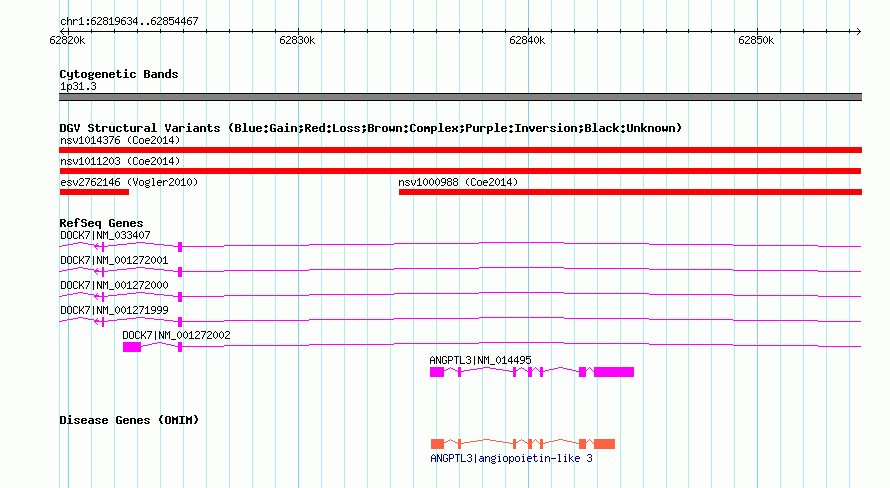Select the nsv1000988 (Coe2014) variant bar

tap(630, 192)
